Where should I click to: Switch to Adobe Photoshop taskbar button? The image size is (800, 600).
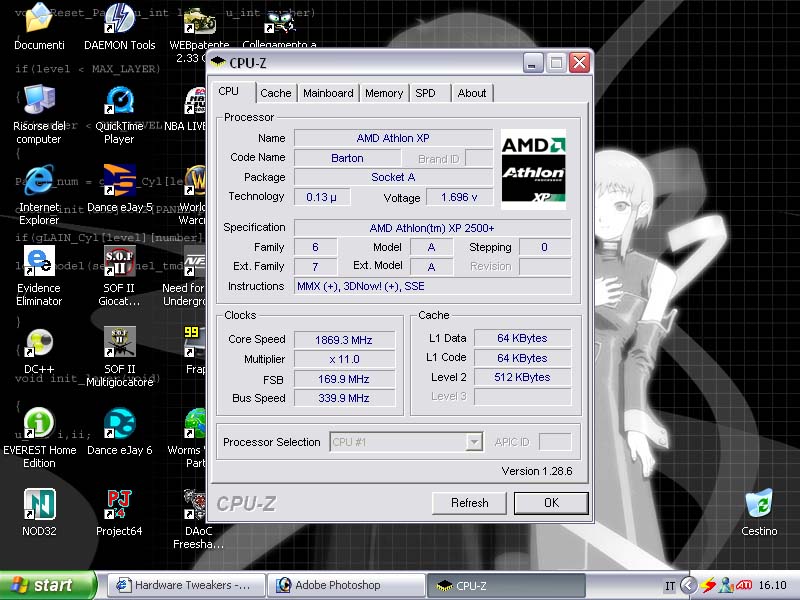(x=346, y=585)
